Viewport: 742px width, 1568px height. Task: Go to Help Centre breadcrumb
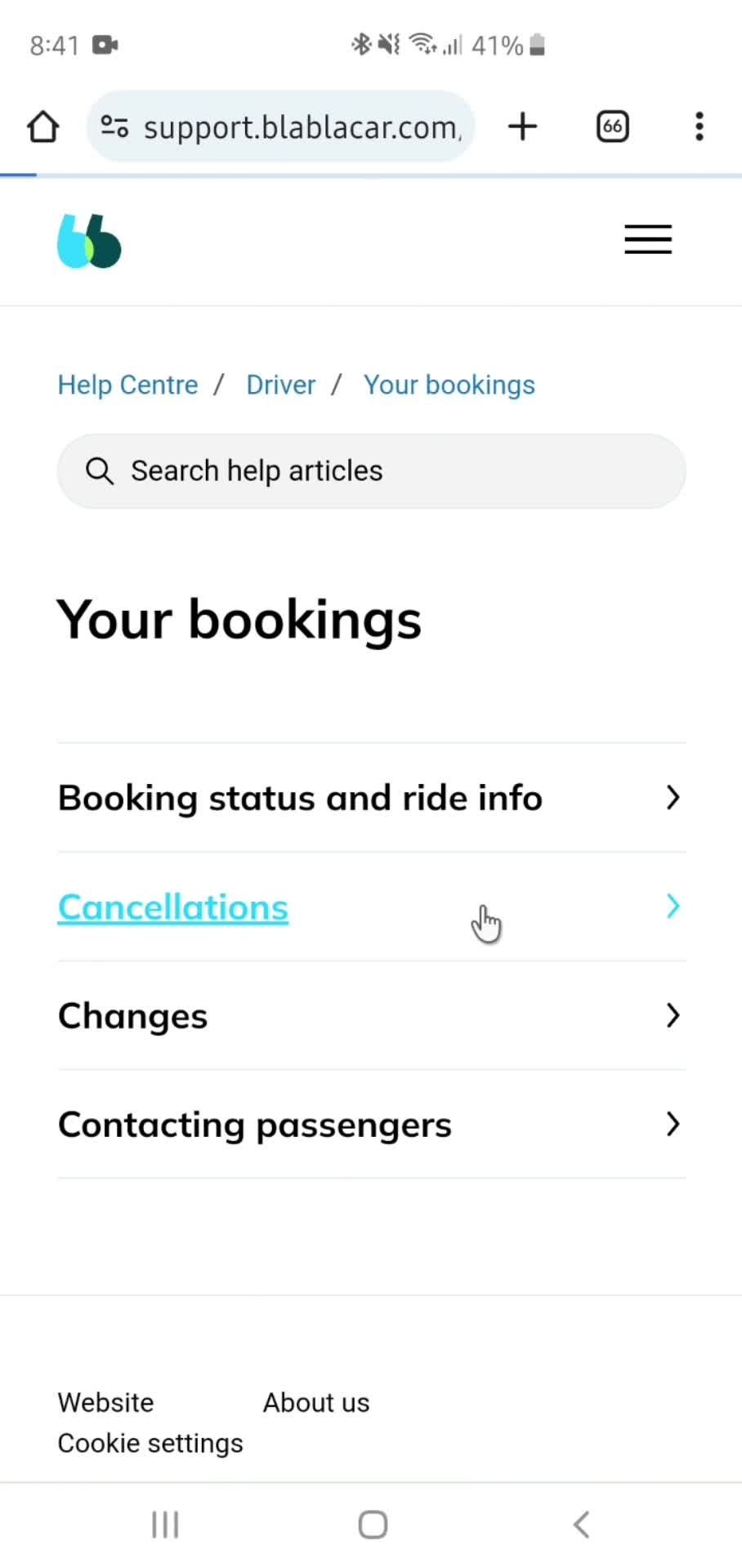(127, 385)
